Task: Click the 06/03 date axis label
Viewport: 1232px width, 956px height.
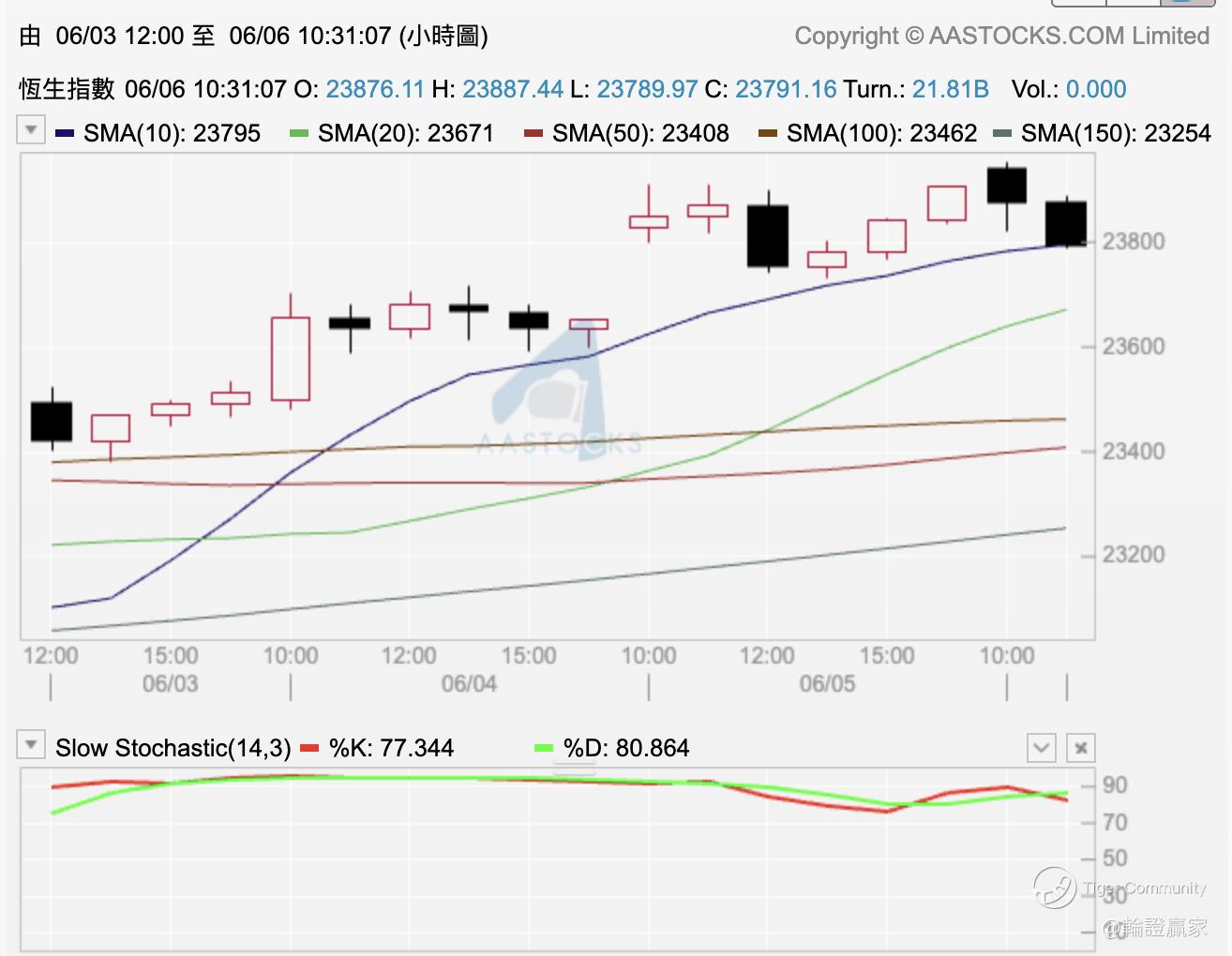Action: pos(170,683)
